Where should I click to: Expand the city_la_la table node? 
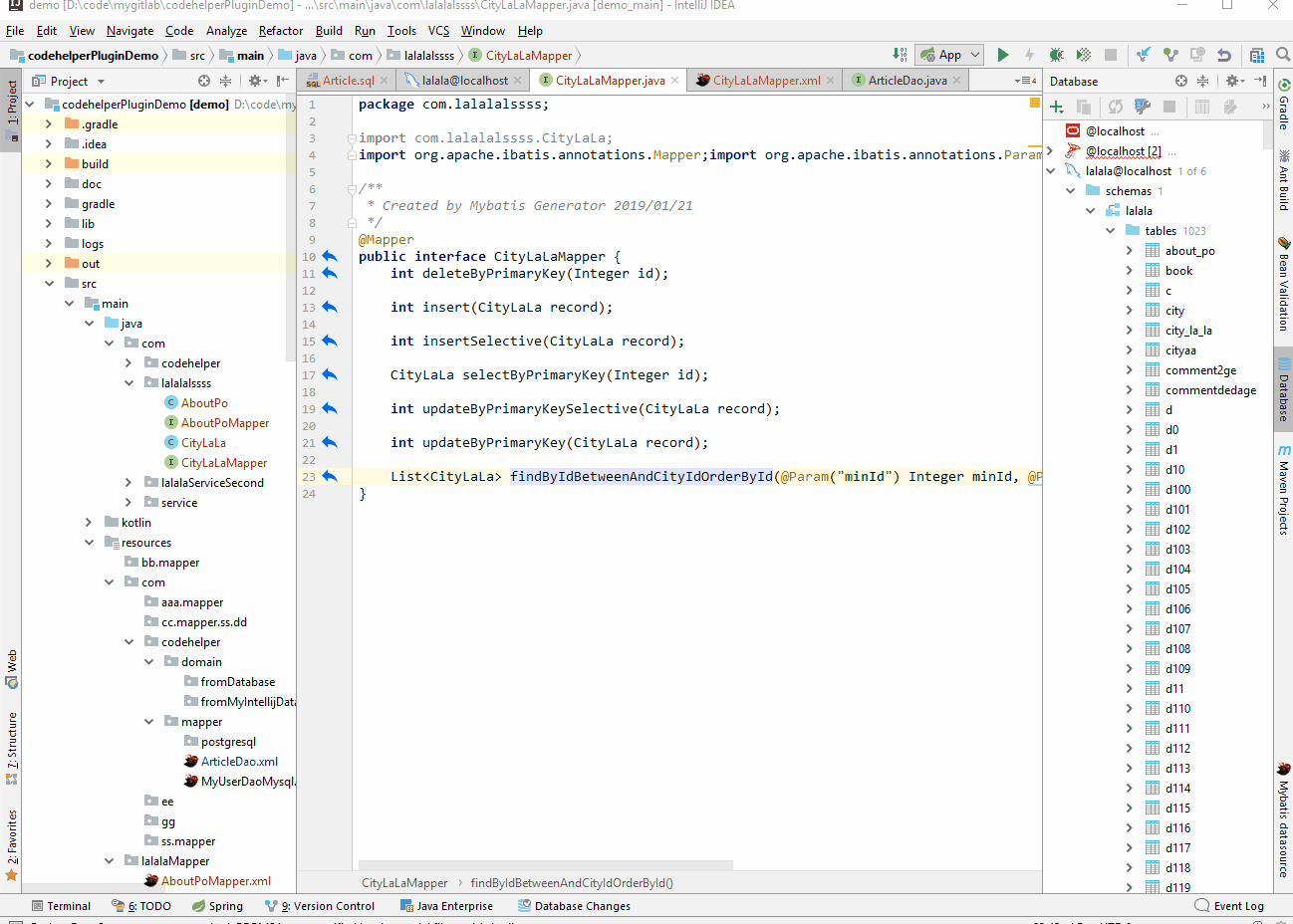[x=1130, y=331]
